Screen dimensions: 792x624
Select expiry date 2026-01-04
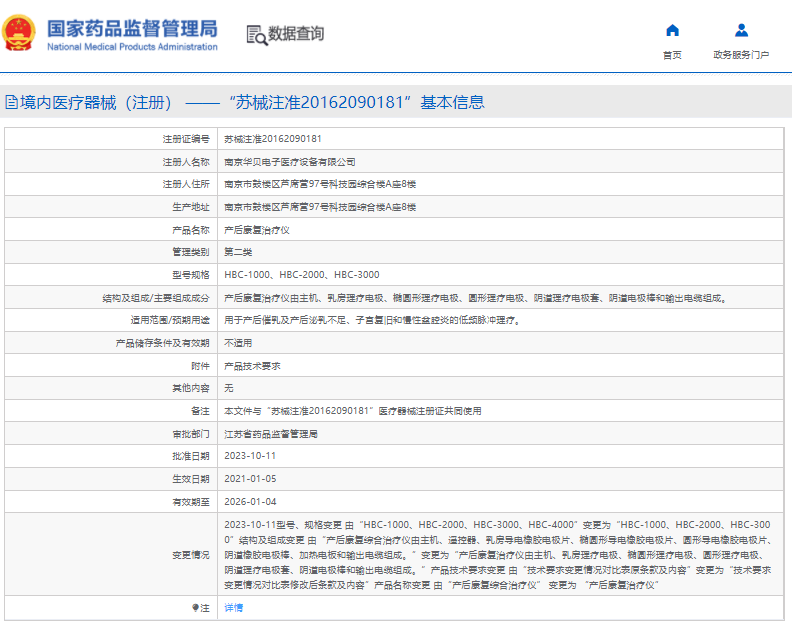click(250, 502)
